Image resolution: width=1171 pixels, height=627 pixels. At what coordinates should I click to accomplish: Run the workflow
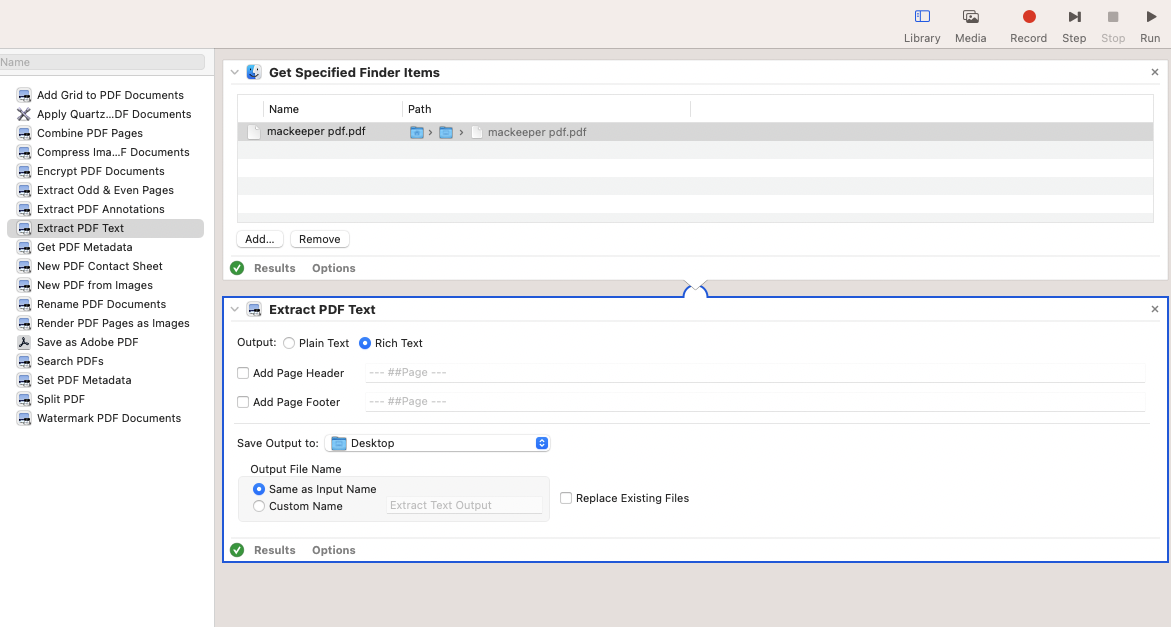point(1151,16)
